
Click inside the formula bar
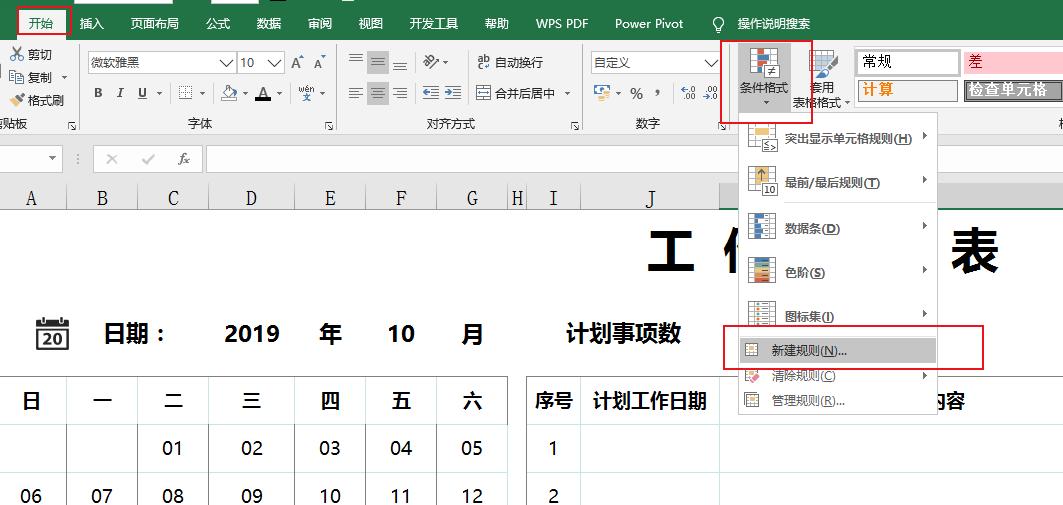pyautogui.click(x=635, y=159)
